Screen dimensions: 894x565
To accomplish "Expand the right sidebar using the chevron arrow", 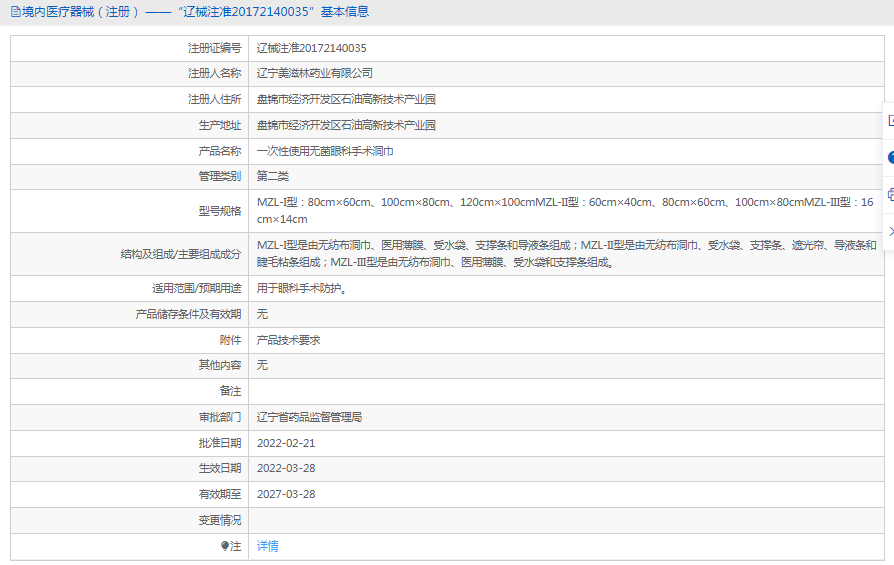I will 890,231.
